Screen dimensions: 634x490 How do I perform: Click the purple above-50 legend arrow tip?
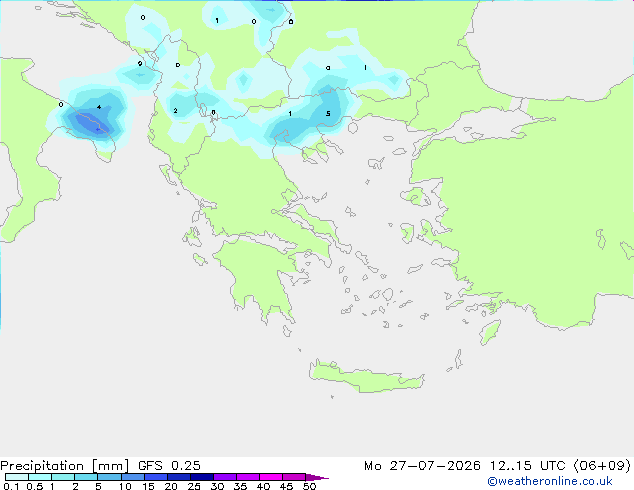[x=317, y=477]
